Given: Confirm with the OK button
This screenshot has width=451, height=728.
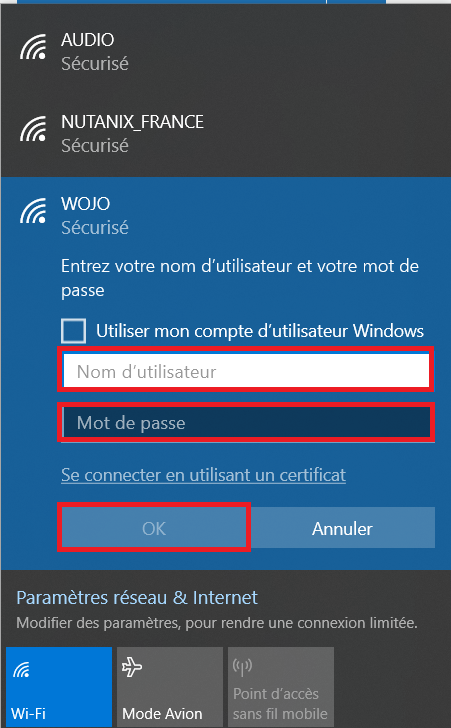Looking at the screenshot, I should (154, 528).
